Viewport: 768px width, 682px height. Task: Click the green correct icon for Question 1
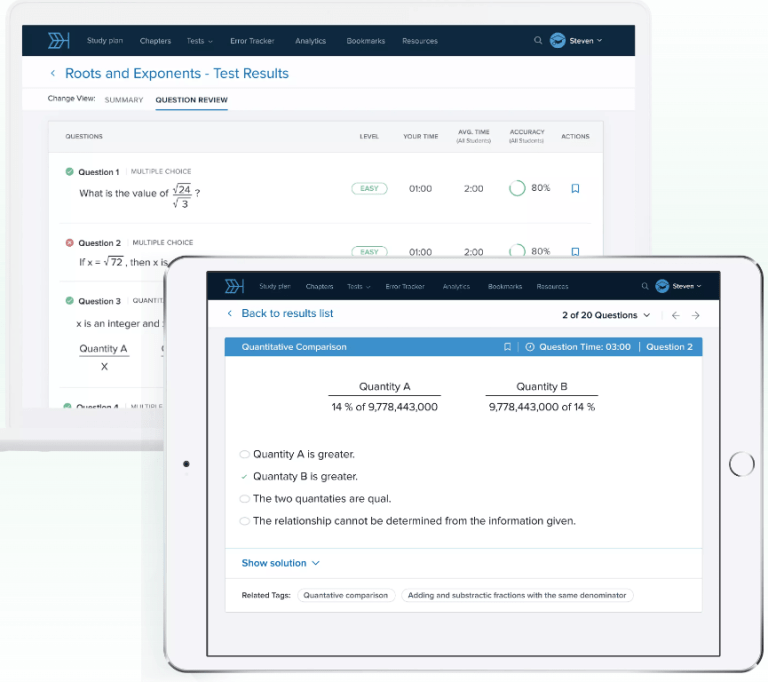coord(70,171)
